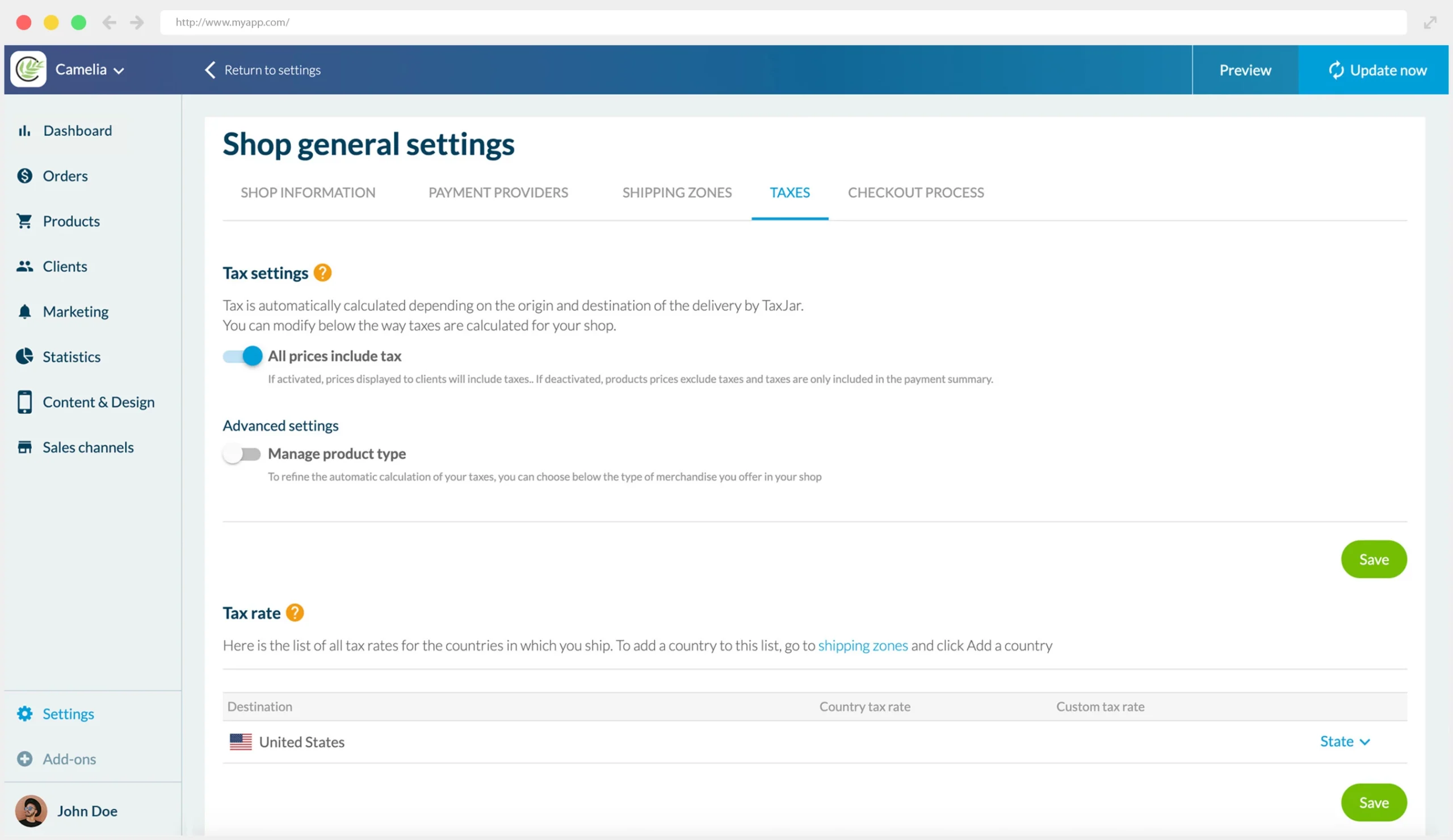Click the Clients people icon

25,266
